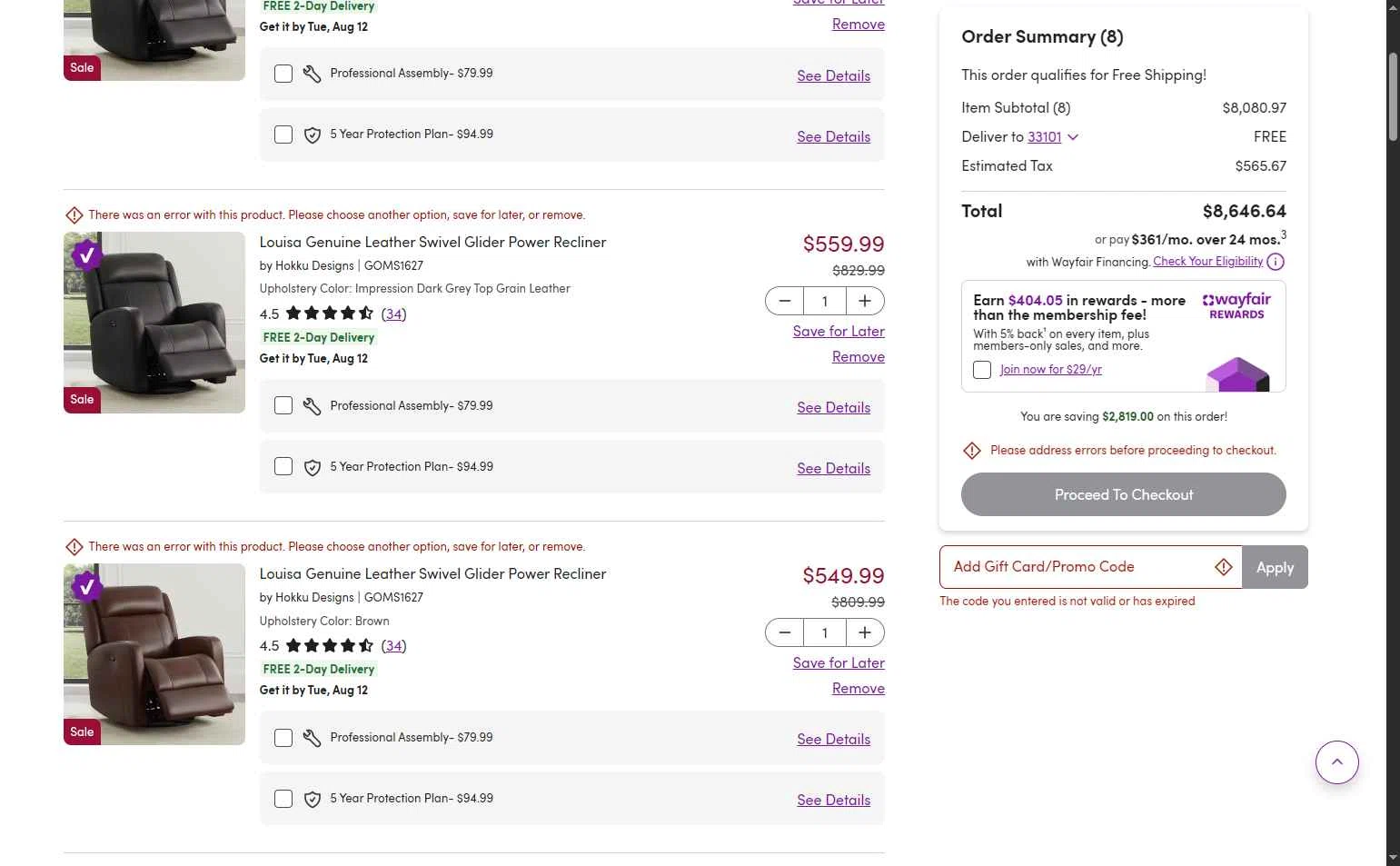Viewport: 1400px width, 866px height.
Task: Check Professional Assembly for the Dark Grey recliner
Action: click(x=283, y=406)
